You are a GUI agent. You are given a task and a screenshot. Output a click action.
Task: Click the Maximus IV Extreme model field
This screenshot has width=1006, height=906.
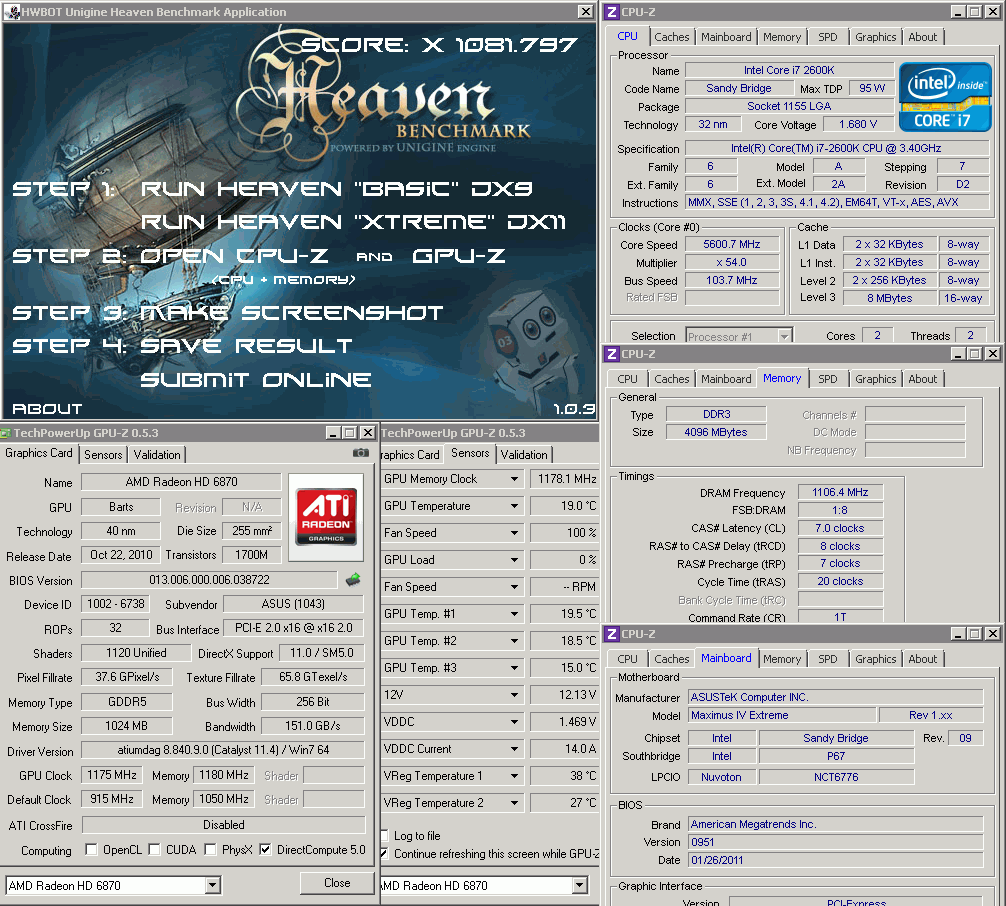[782, 715]
